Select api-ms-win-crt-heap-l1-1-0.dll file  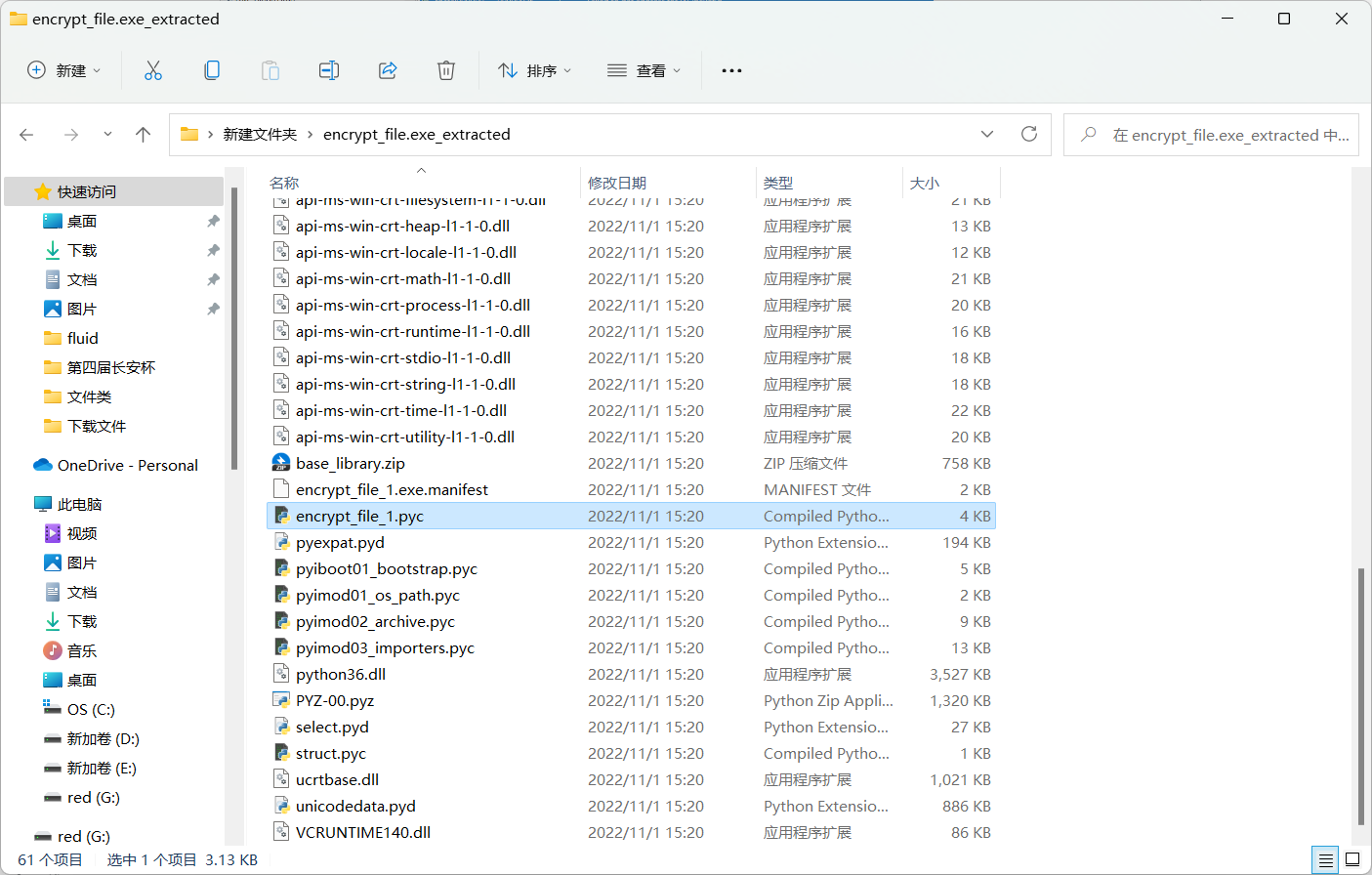coord(402,226)
